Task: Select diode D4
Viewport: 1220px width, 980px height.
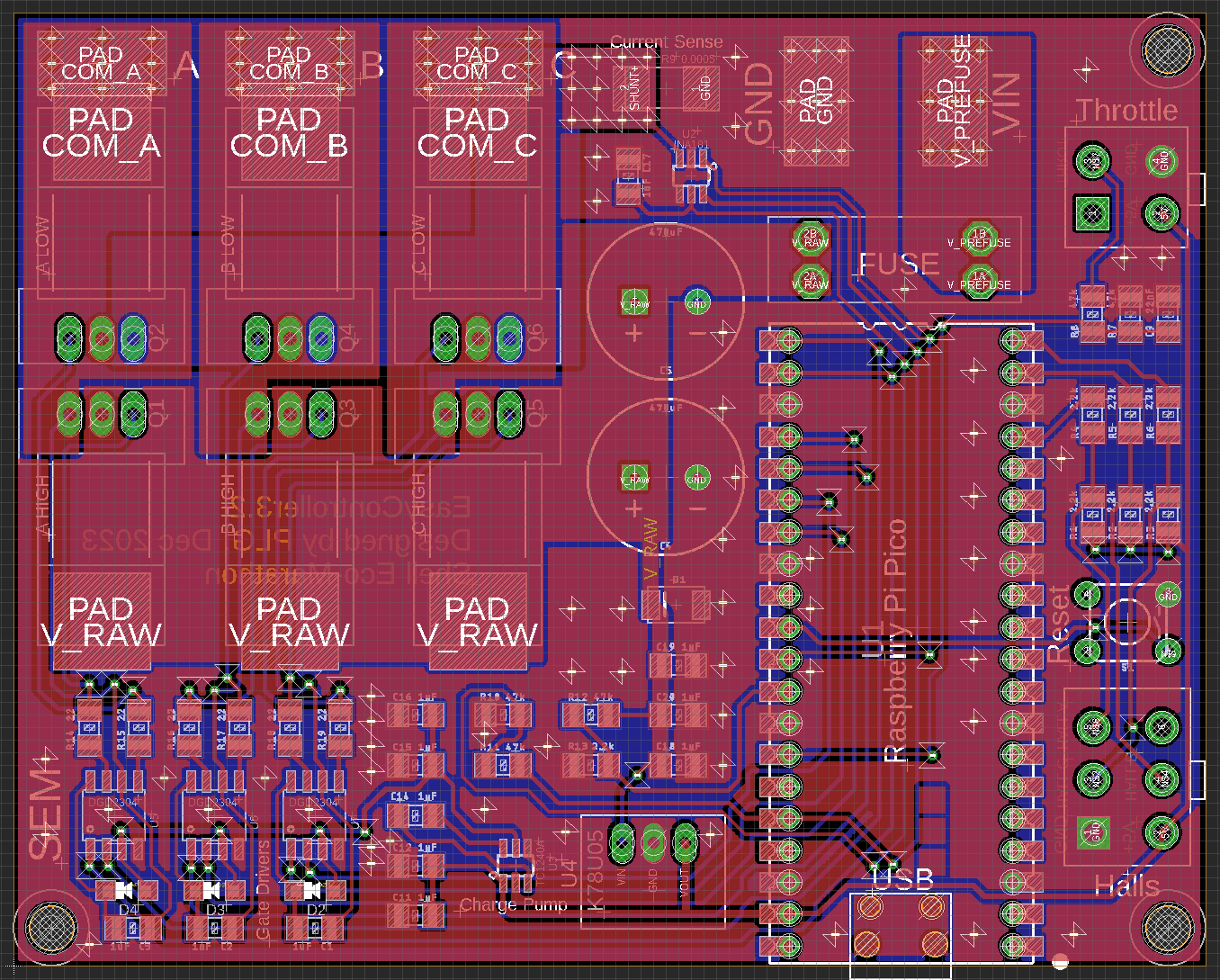Action: tap(125, 891)
